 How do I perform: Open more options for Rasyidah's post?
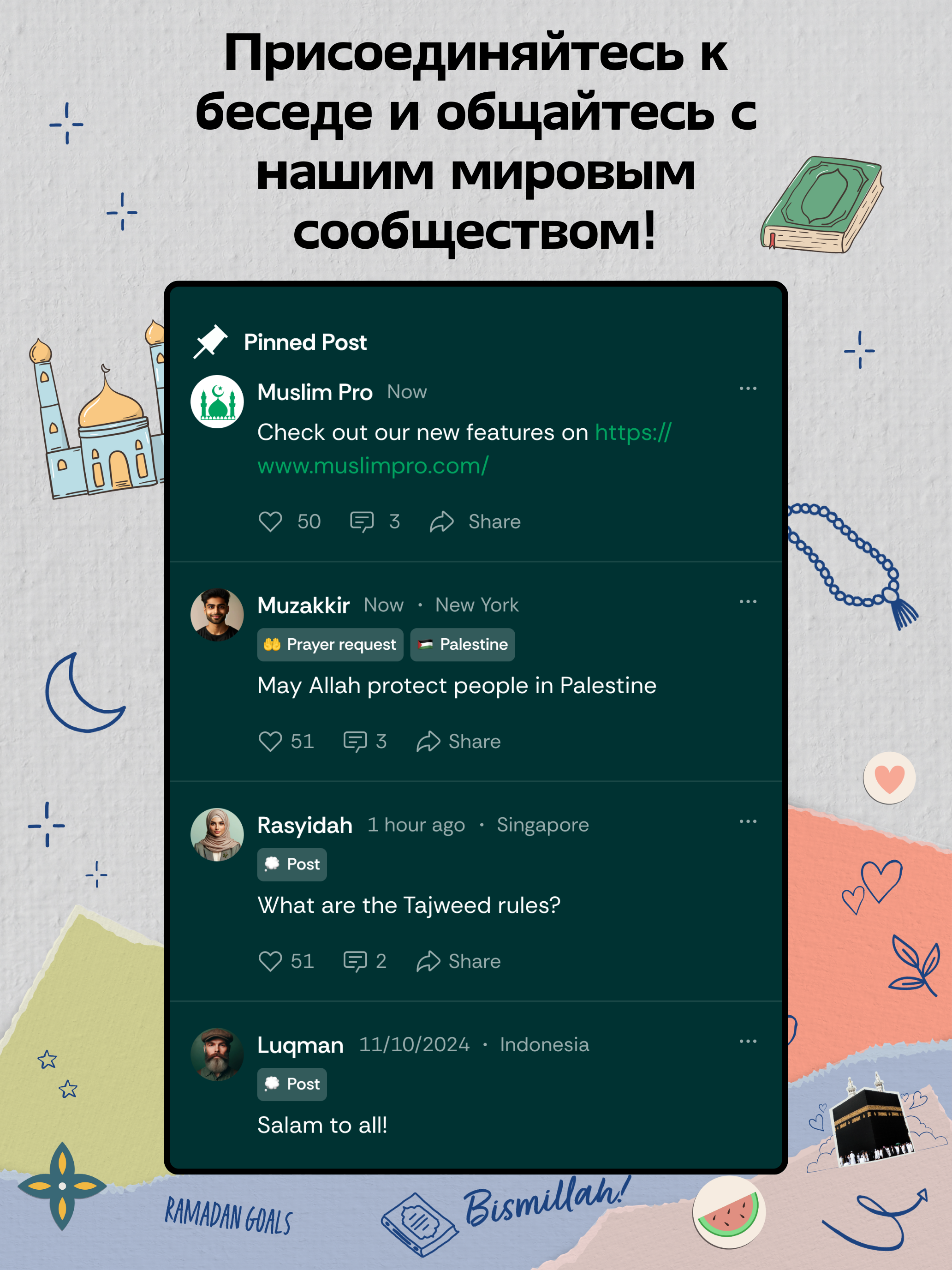(748, 821)
